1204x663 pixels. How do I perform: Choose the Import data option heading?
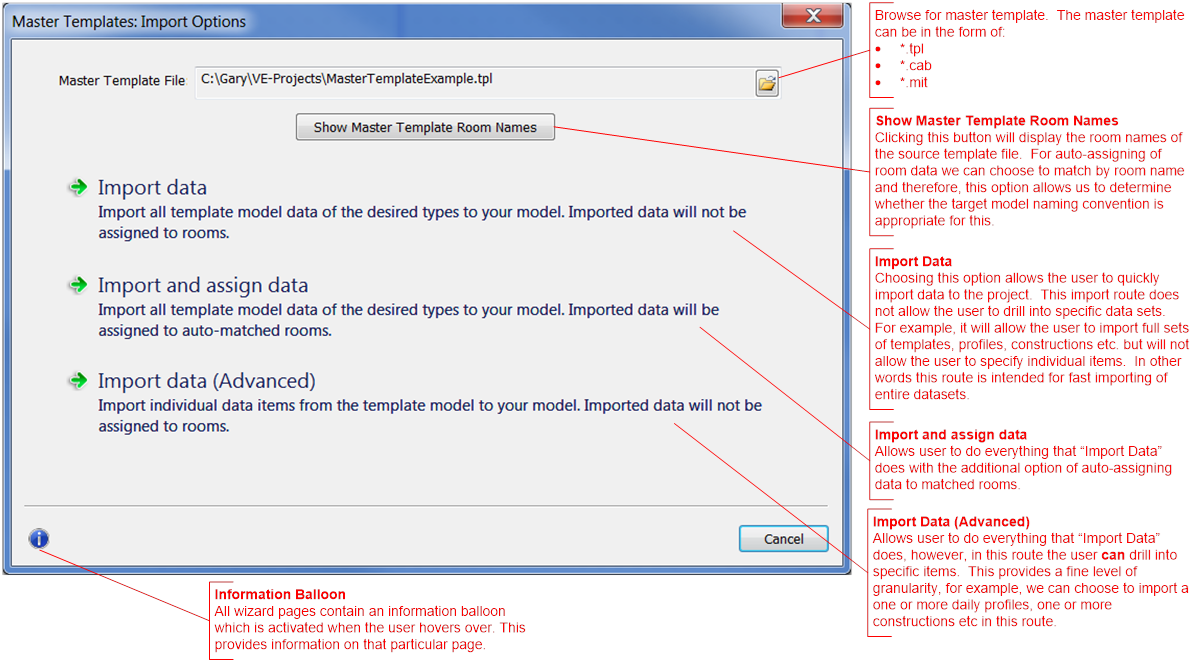tap(152, 188)
